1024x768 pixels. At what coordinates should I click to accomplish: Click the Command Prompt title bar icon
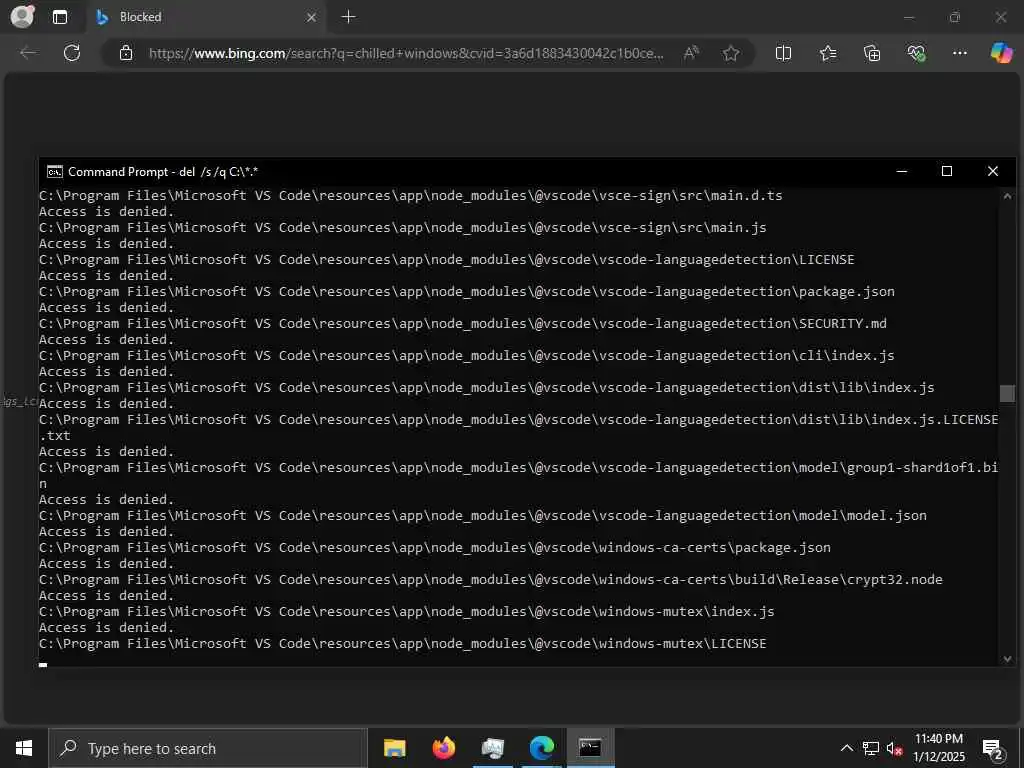[55, 172]
